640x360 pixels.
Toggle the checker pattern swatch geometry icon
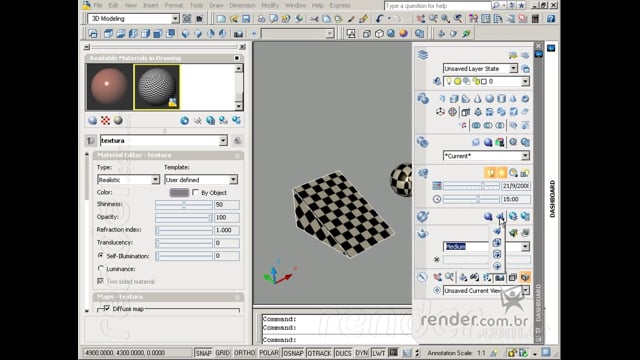click(105, 120)
